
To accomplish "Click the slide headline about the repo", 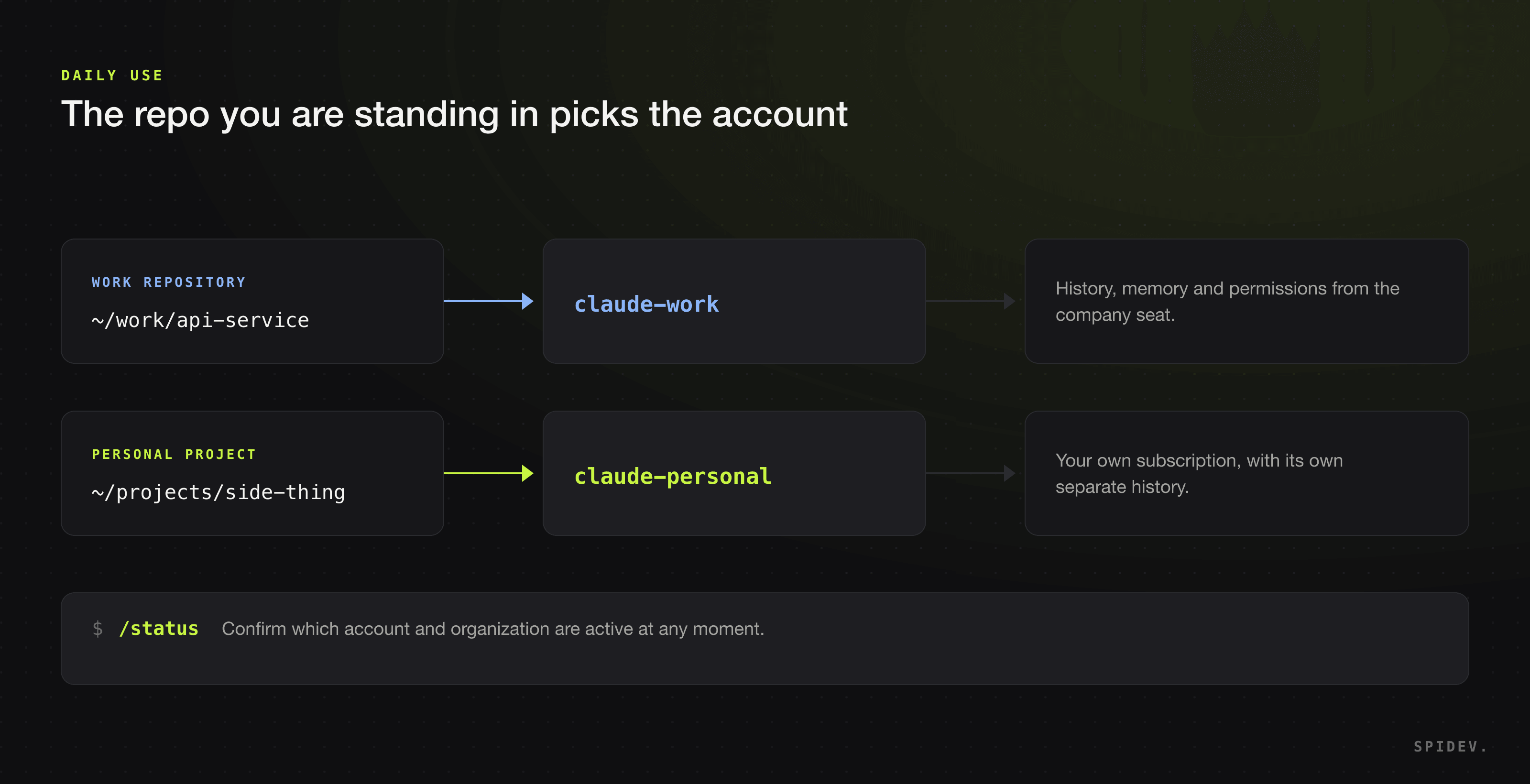I will [x=454, y=114].
